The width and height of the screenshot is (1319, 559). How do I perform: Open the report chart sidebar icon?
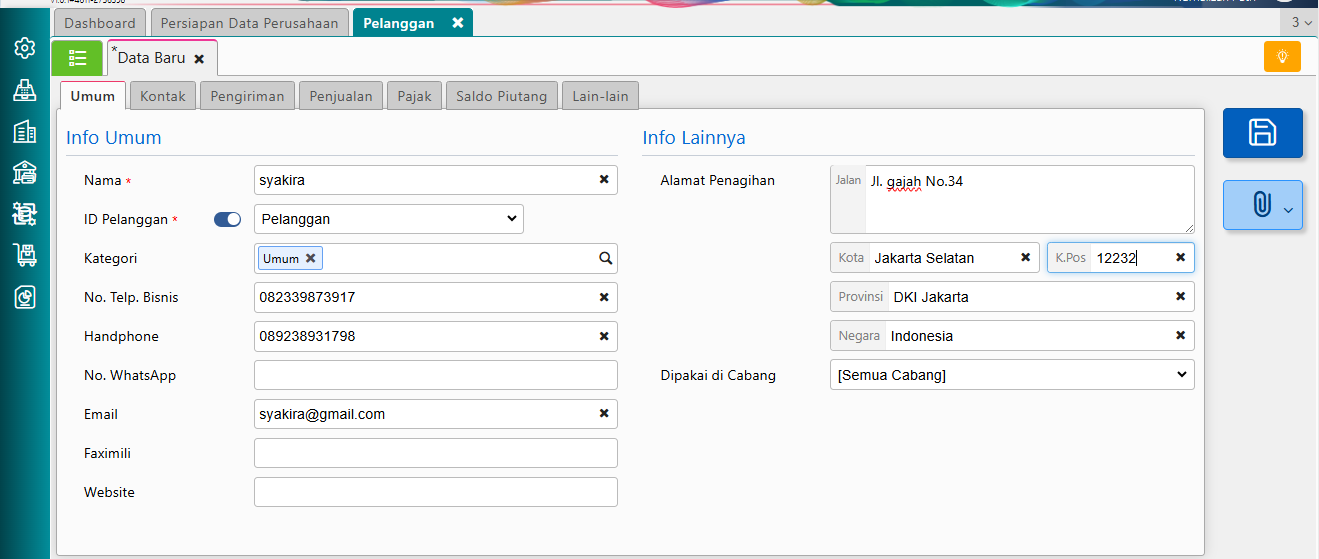click(25, 296)
